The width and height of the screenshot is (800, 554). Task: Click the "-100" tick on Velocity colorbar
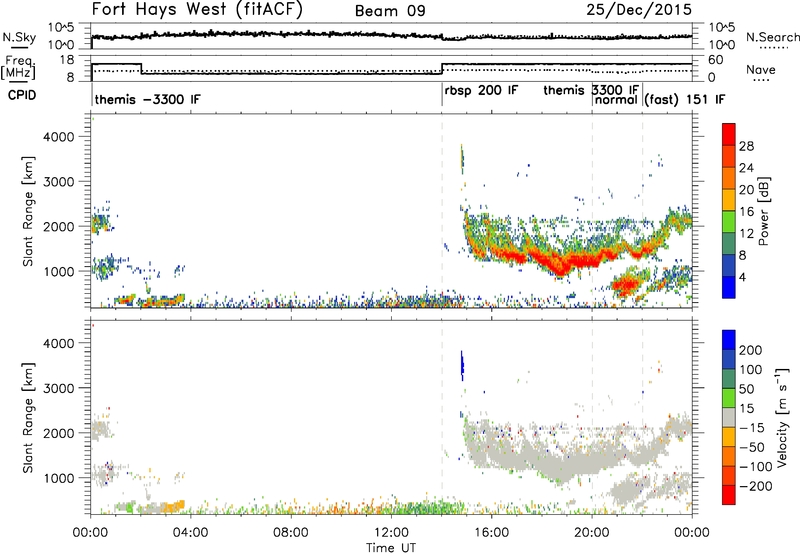pos(756,467)
